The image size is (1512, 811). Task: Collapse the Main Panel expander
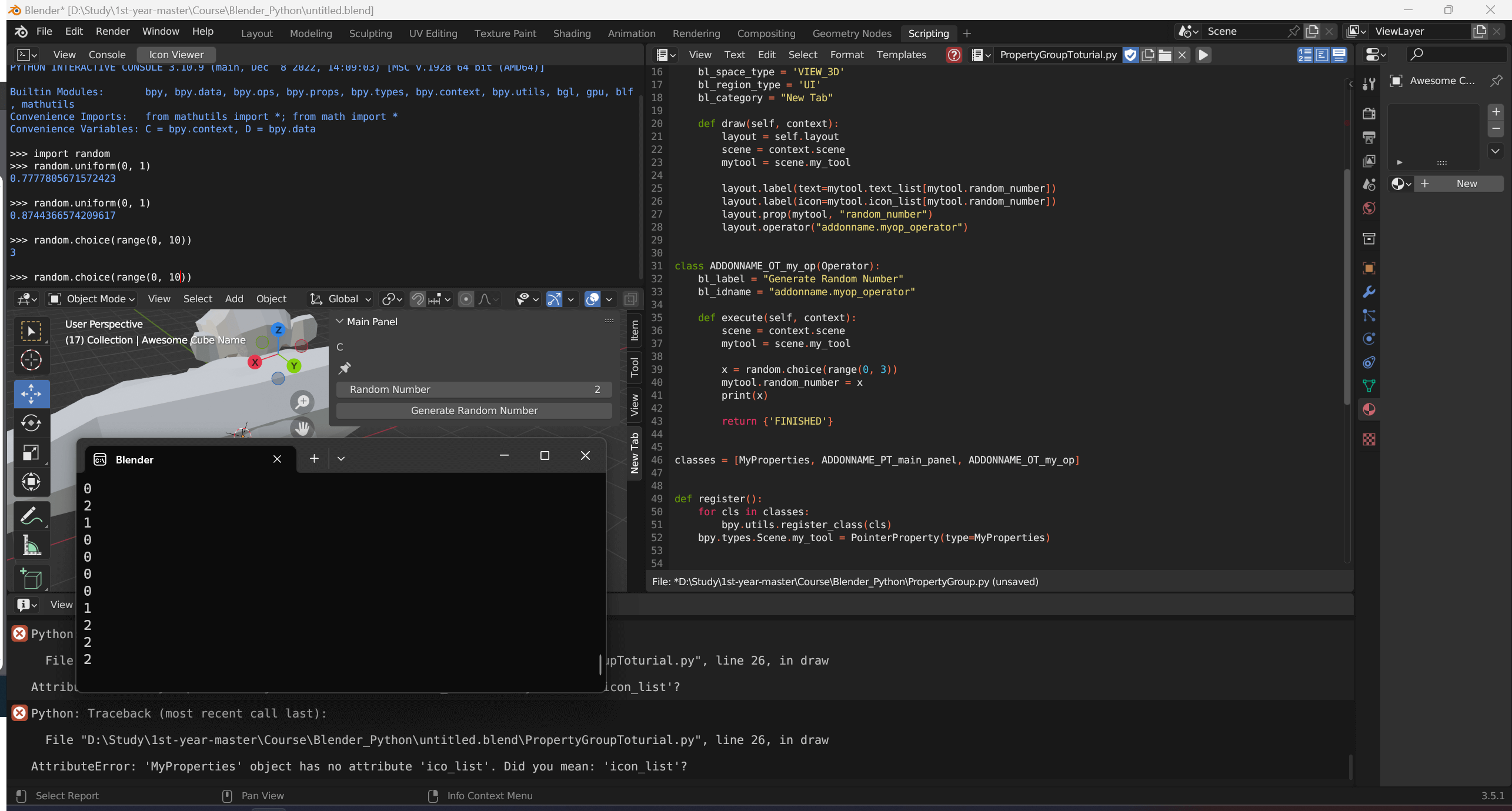click(339, 321)
